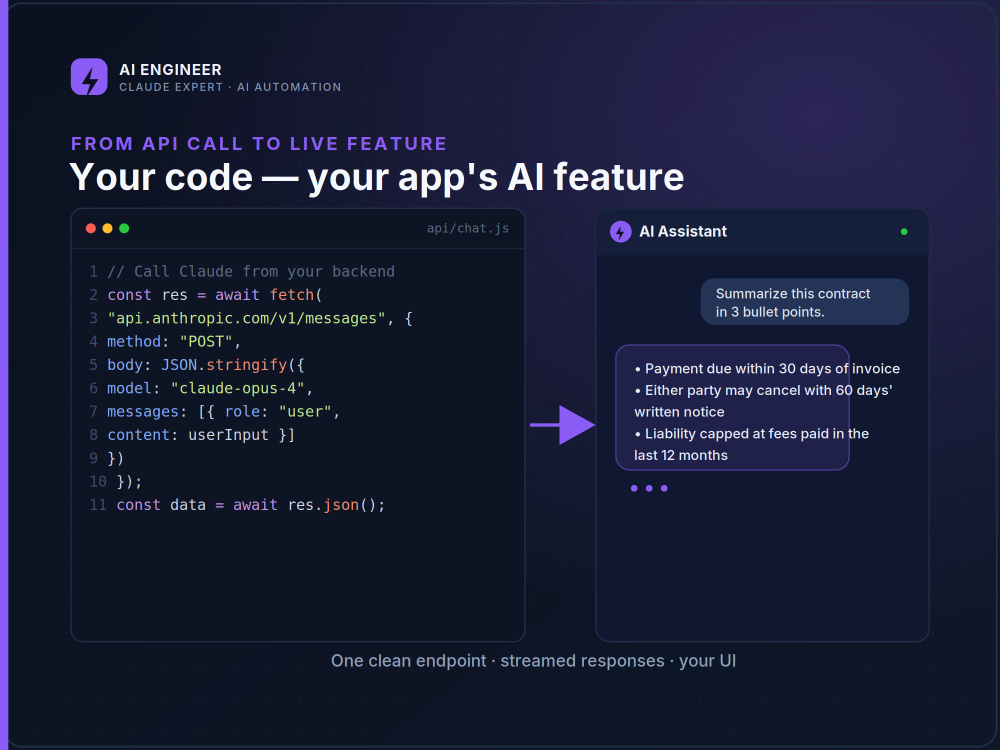Click the line const res = await fetch(
Viewport: 1000px width, 750px height.
coord(215,295)
